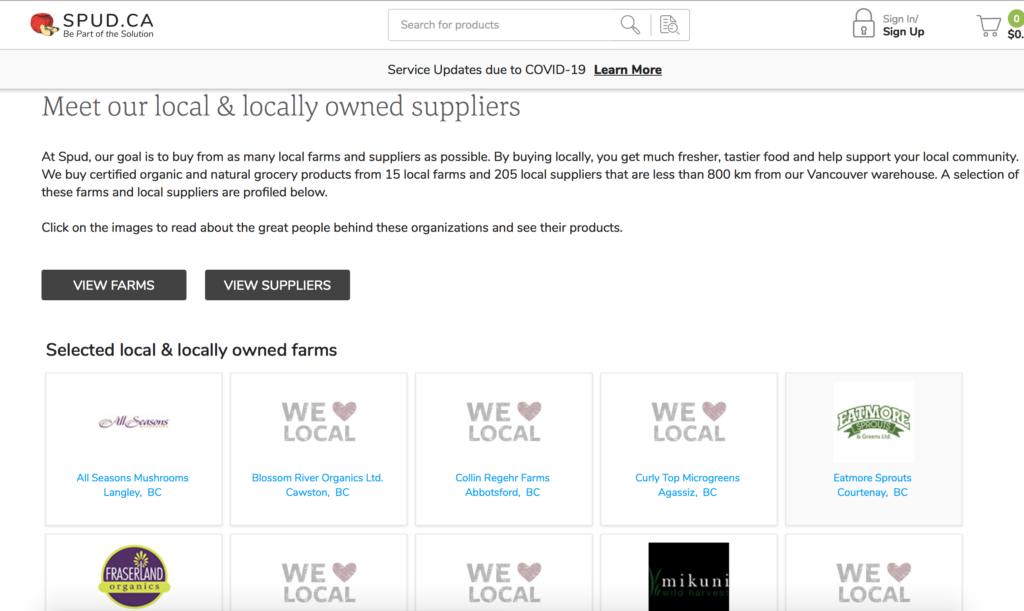
Task: Click the Sign Up link
Action: point(903,32)
